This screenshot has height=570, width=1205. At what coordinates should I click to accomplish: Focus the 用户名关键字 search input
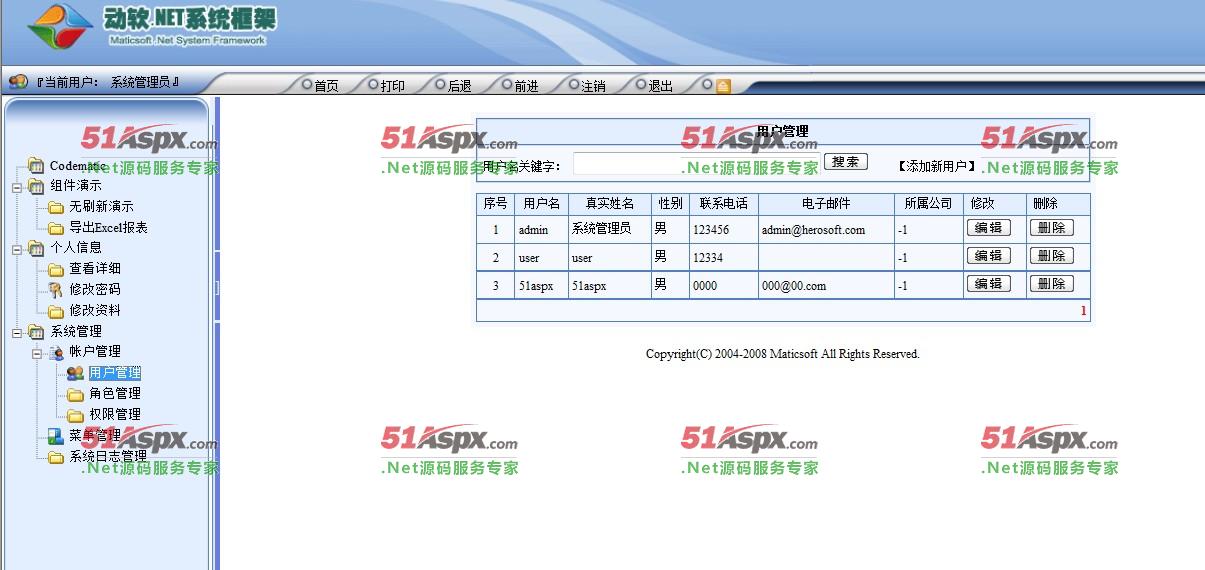click(x=696, y=164)
